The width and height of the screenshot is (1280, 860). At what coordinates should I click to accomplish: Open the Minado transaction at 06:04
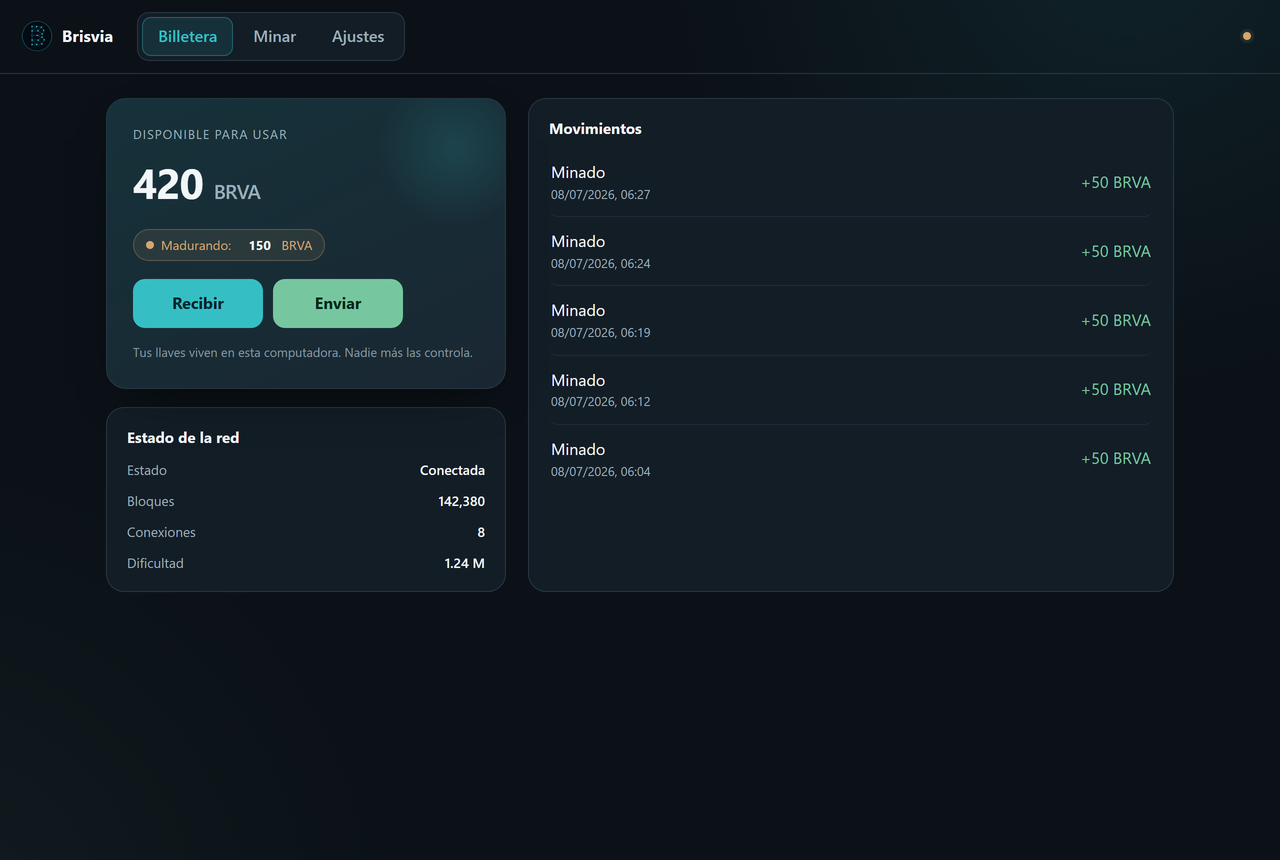click(x=851, y=459)
